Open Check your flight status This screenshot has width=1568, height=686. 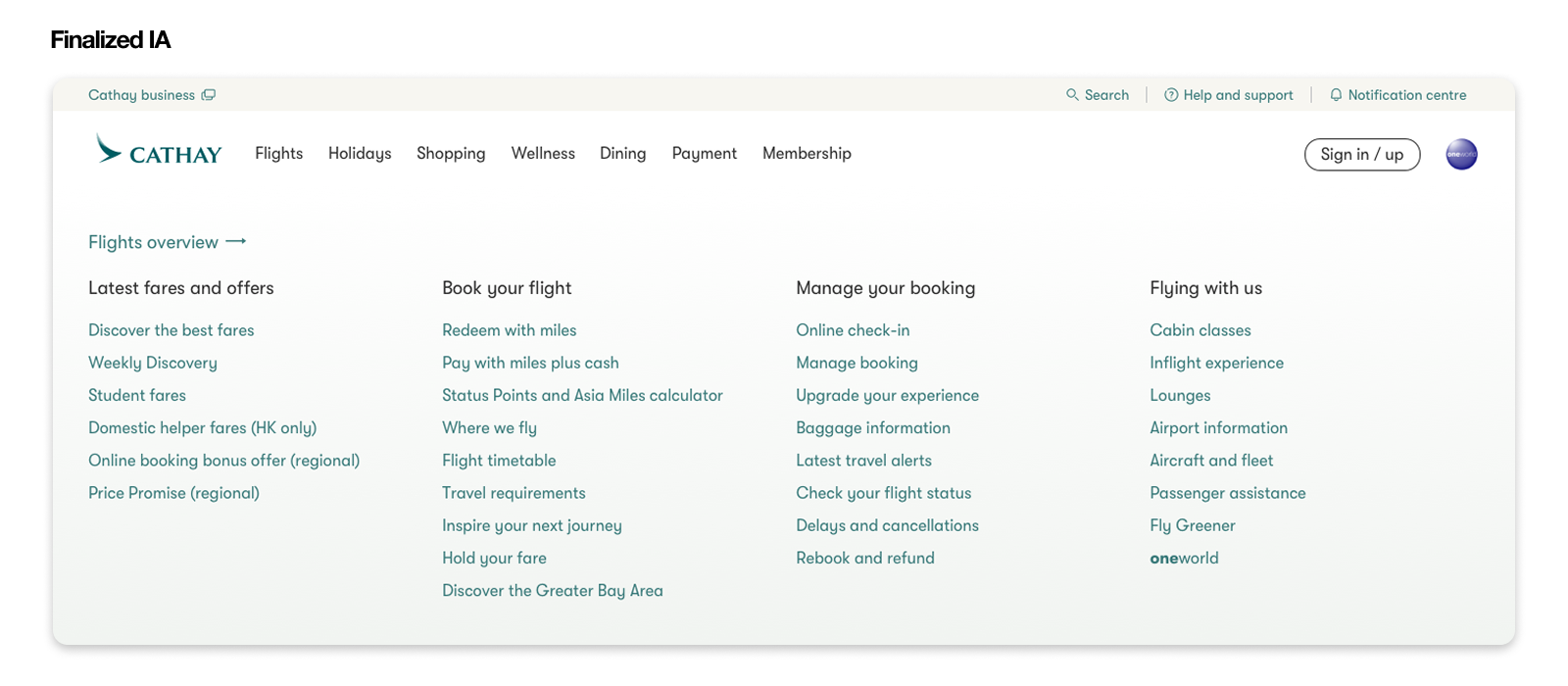pyautogui.click(x=884, y=493)
